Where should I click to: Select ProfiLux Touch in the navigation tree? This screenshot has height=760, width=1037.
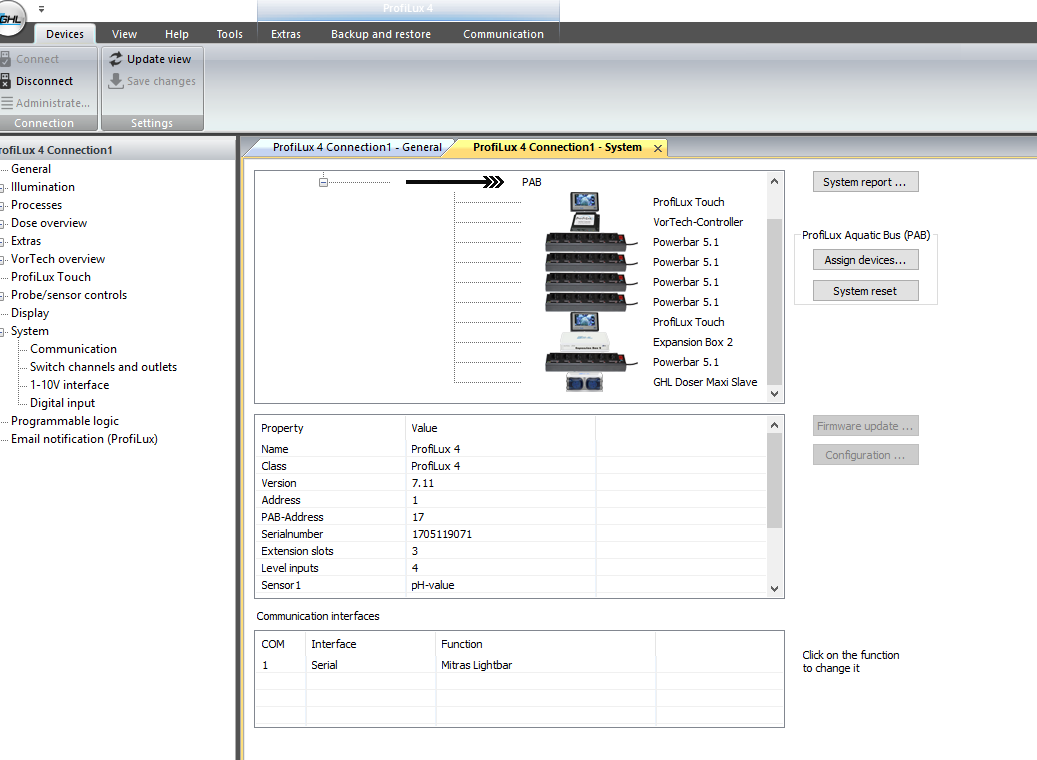coord(51,276)
